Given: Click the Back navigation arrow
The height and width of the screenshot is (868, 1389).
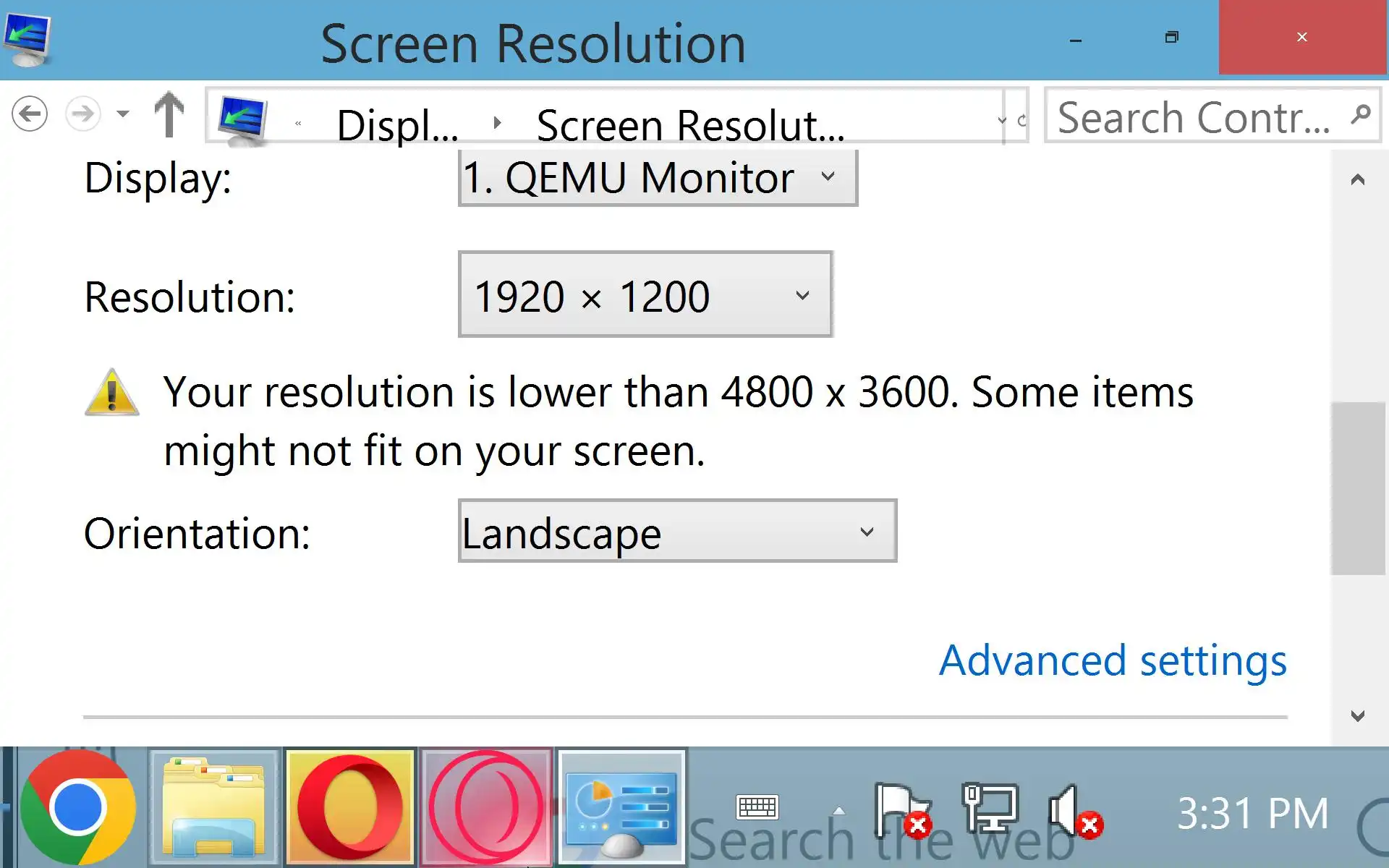Looking at the screenshot, I should [30, 114].
